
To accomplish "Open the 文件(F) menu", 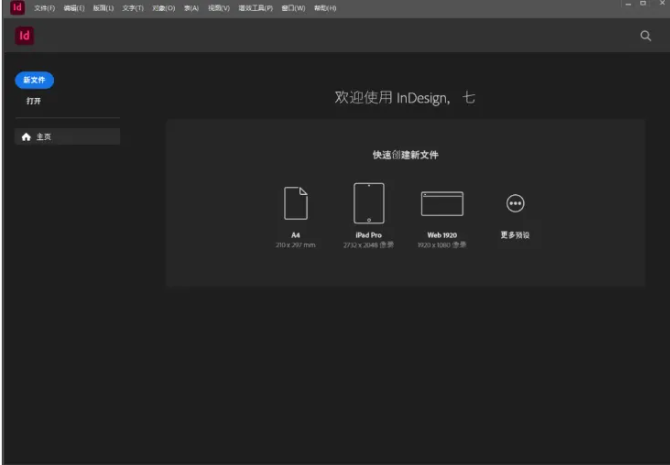I will 44,8.
